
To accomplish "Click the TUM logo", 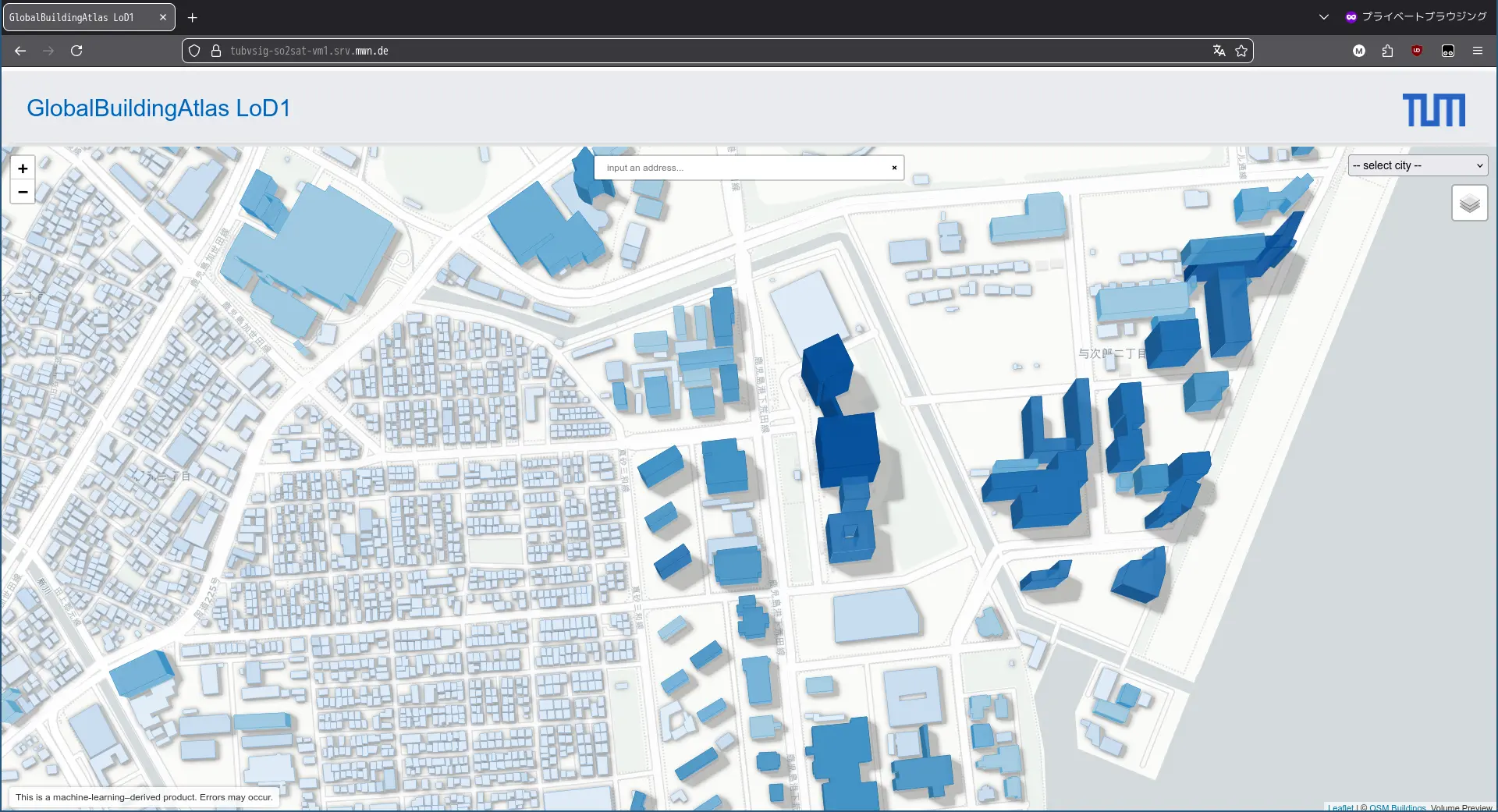I will [x=1433, y=110].
